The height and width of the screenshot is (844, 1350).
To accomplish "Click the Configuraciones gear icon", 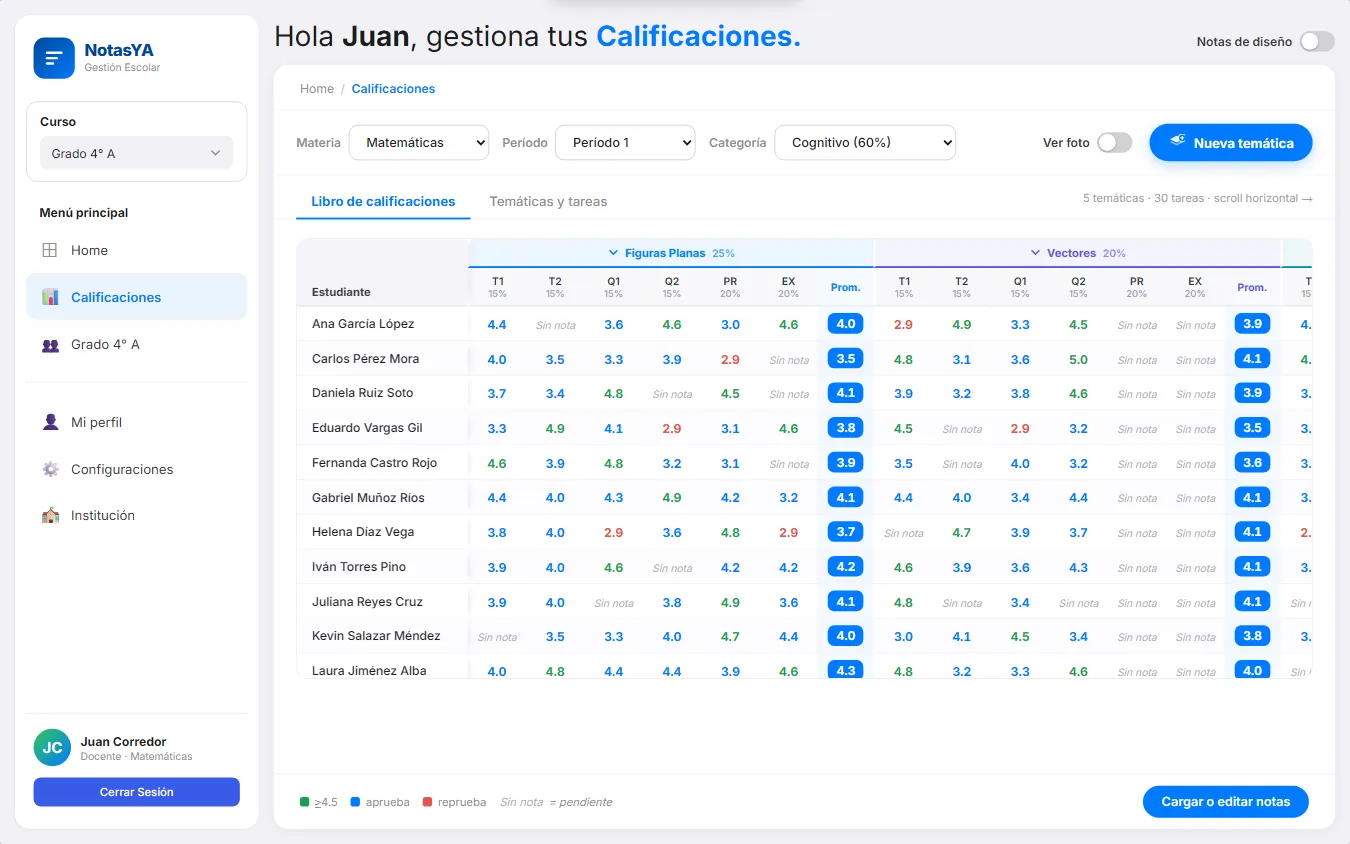I will [50, 469].
